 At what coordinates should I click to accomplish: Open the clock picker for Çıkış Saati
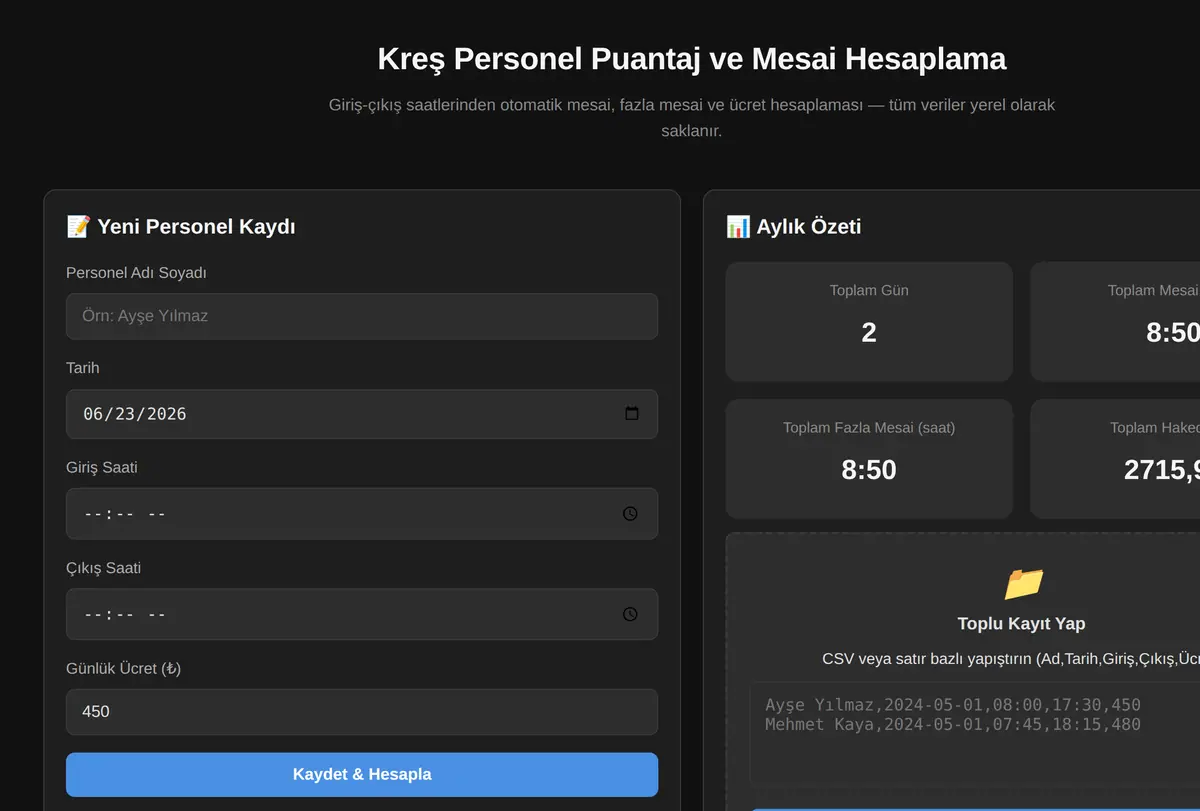(630, 614)
